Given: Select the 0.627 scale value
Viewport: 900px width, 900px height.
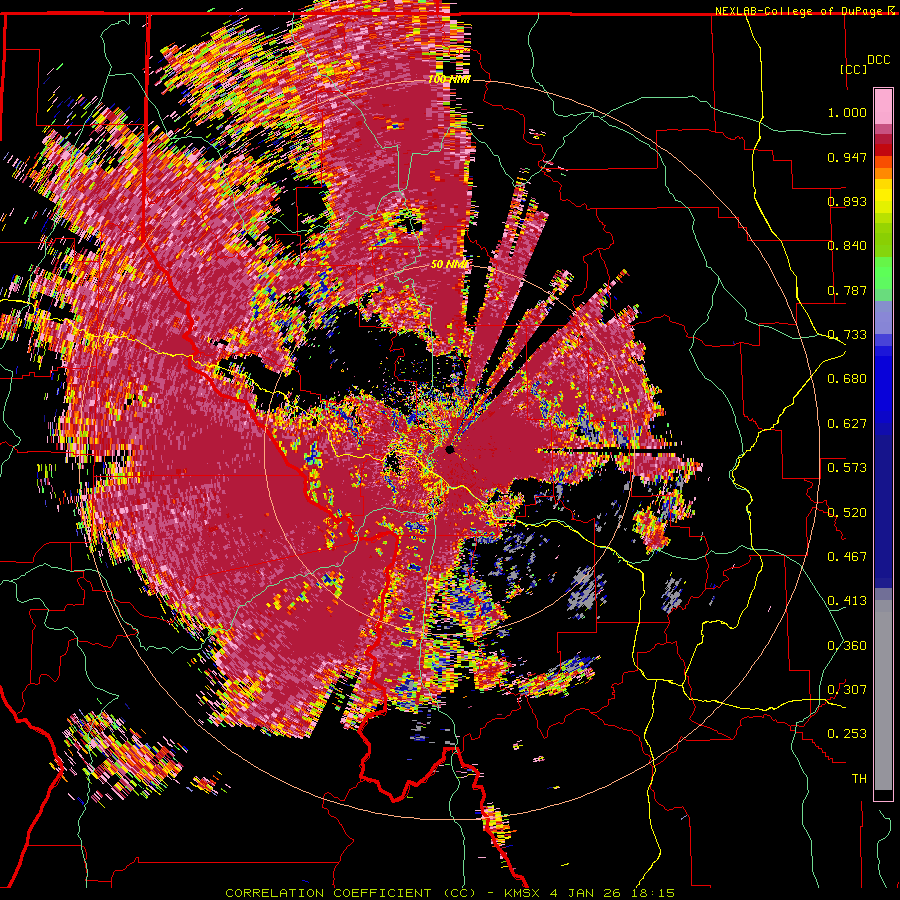Looking at the screenshot, I should click(x=847, y=424).
